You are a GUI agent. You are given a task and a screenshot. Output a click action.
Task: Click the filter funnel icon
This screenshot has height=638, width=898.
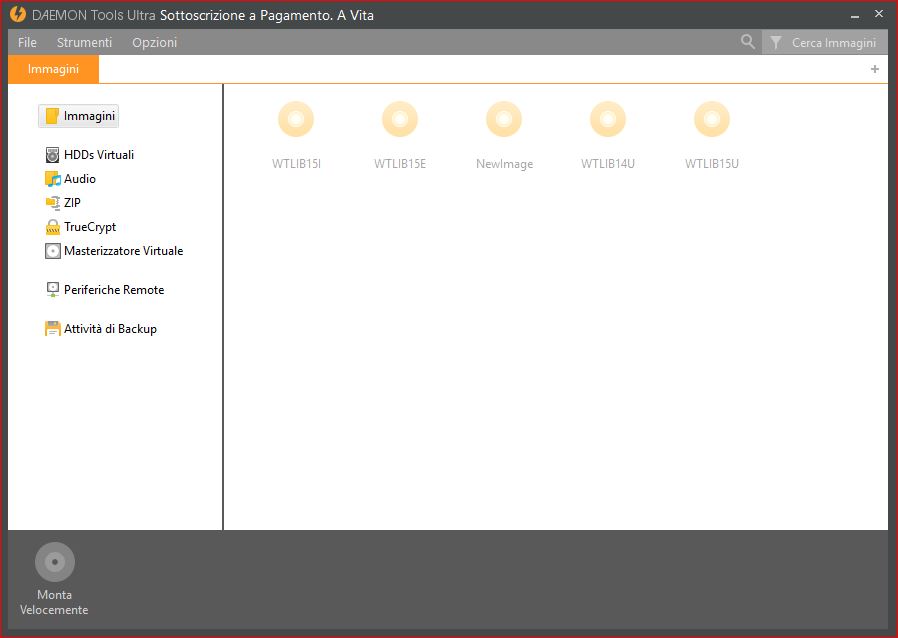pyautogui.click(x=775, y=42)
